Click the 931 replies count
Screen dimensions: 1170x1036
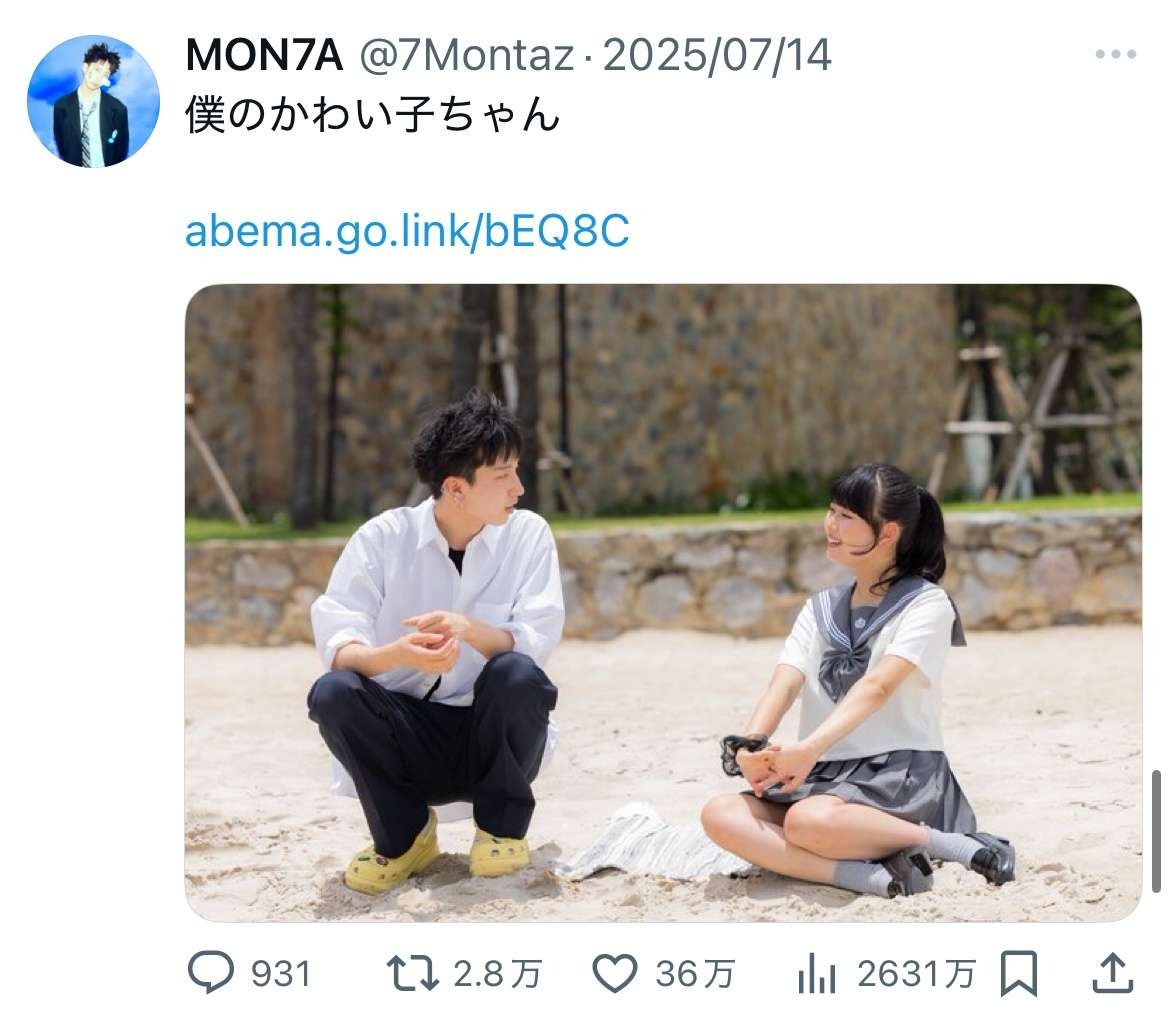(x=281, y=974)
